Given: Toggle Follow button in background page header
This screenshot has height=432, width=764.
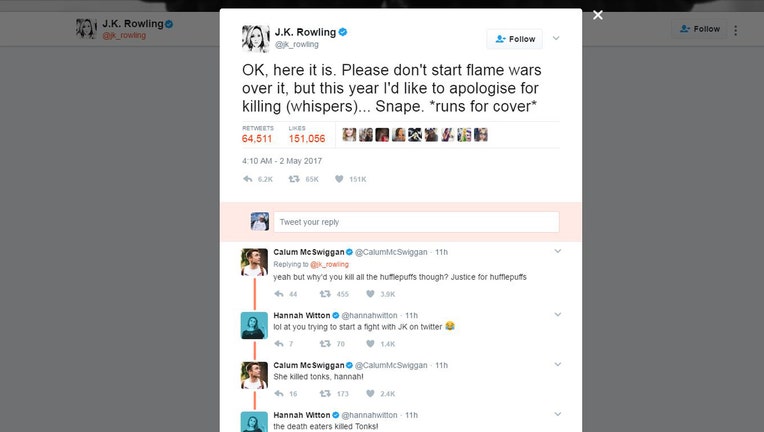Looking at the screenshot, I should [x=699, y=29].
